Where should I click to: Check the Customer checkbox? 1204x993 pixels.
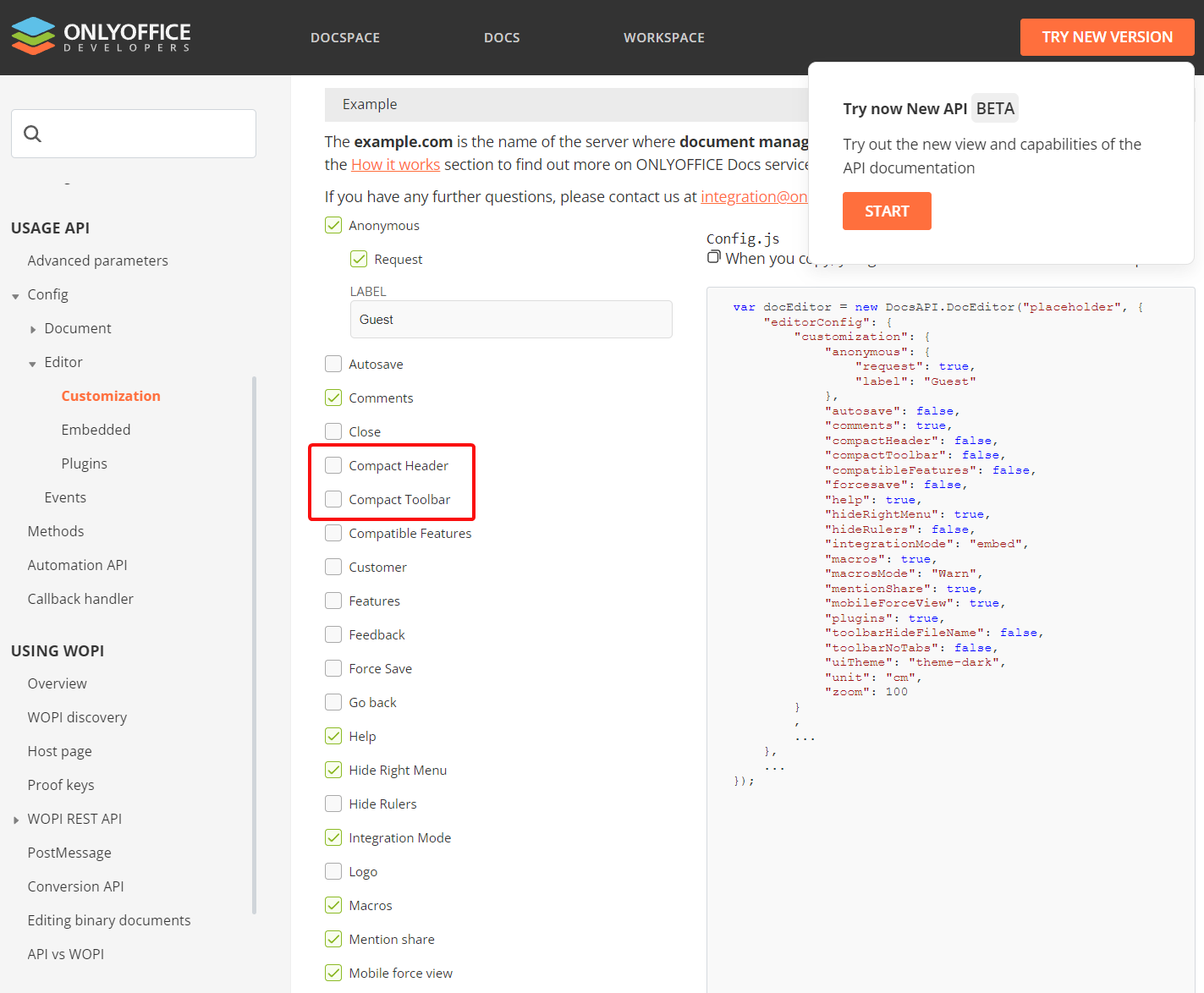click(333, 567)
